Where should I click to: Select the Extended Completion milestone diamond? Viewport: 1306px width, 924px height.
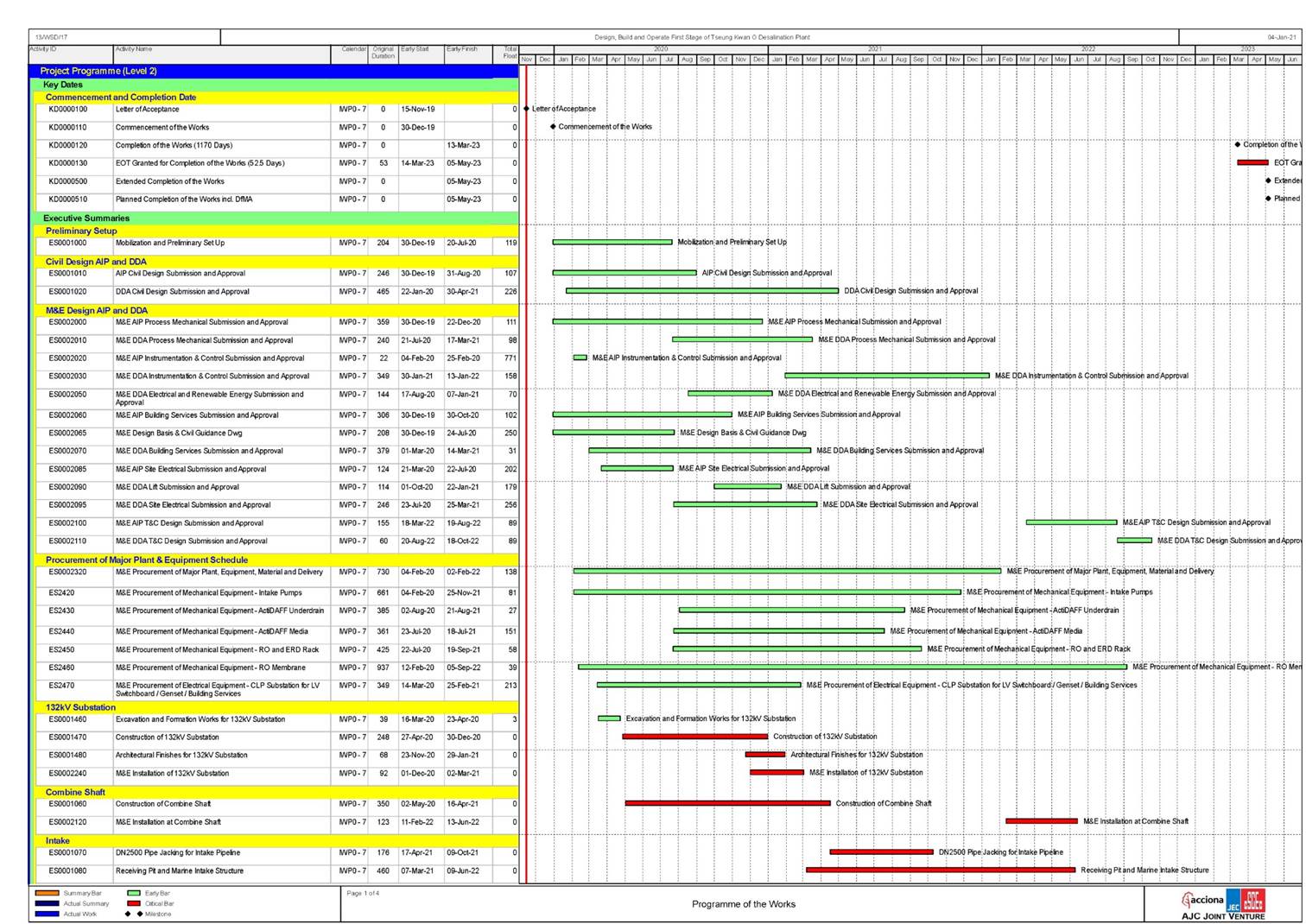1268,180
